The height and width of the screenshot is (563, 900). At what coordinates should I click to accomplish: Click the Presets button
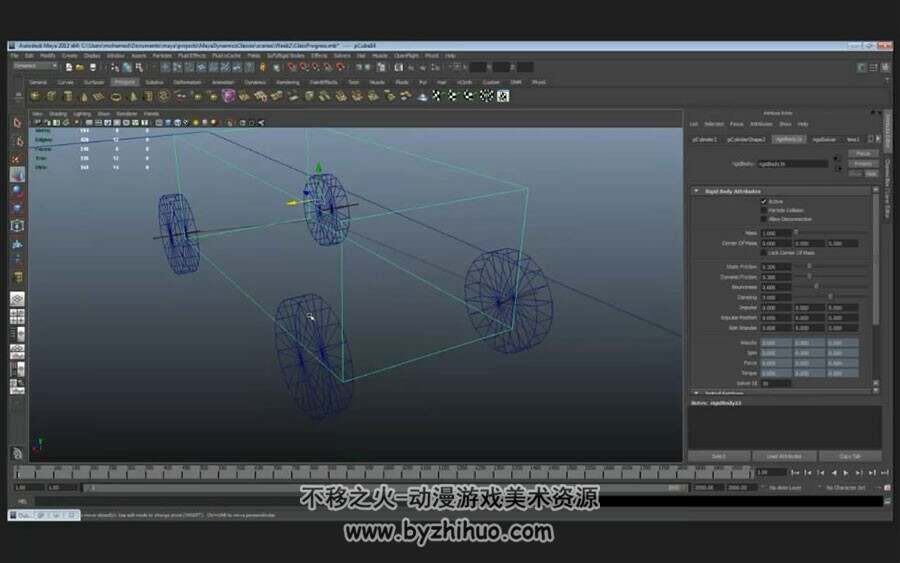(x=863, y=164)
